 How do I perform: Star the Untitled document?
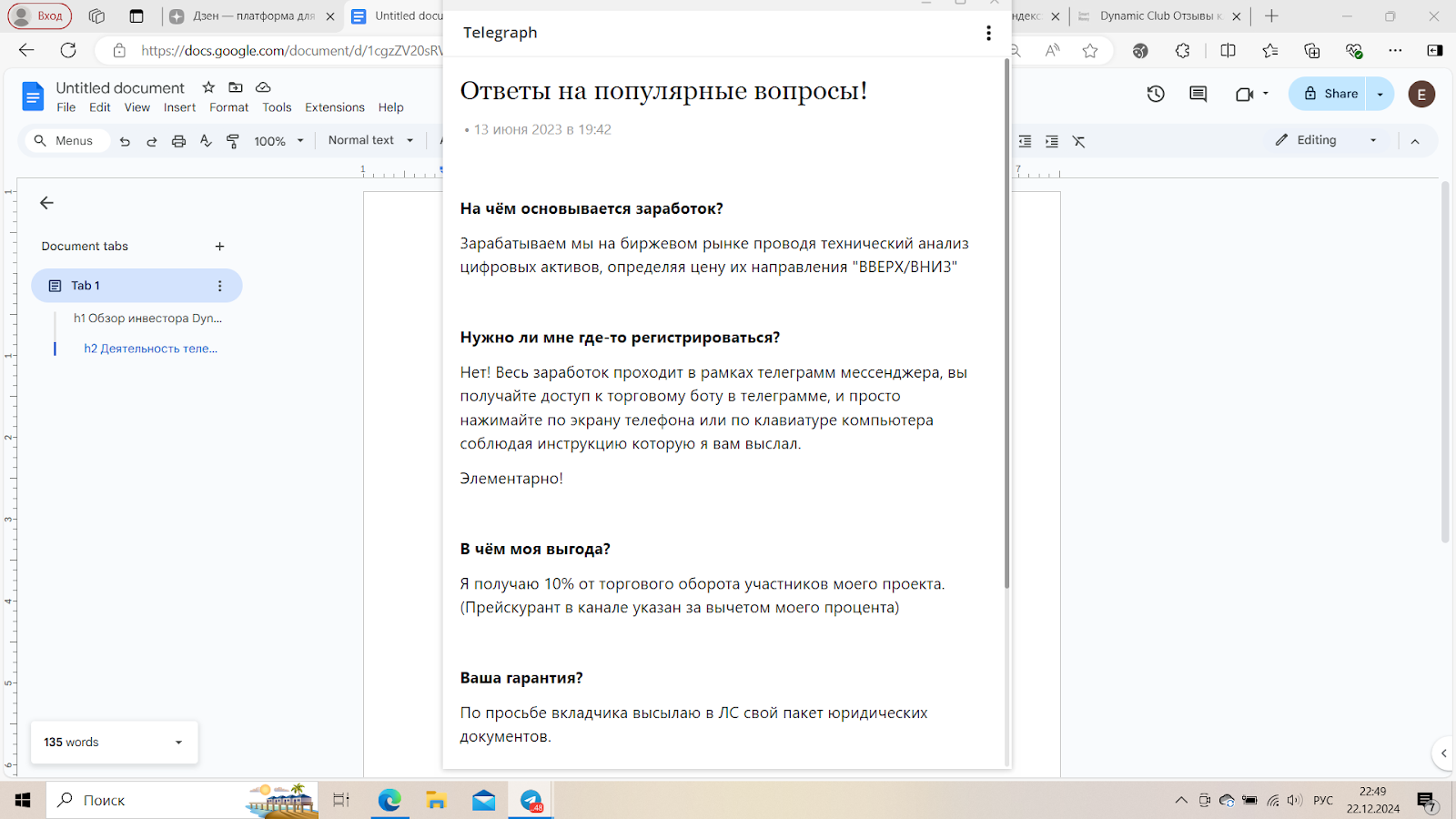coord(208,87)
